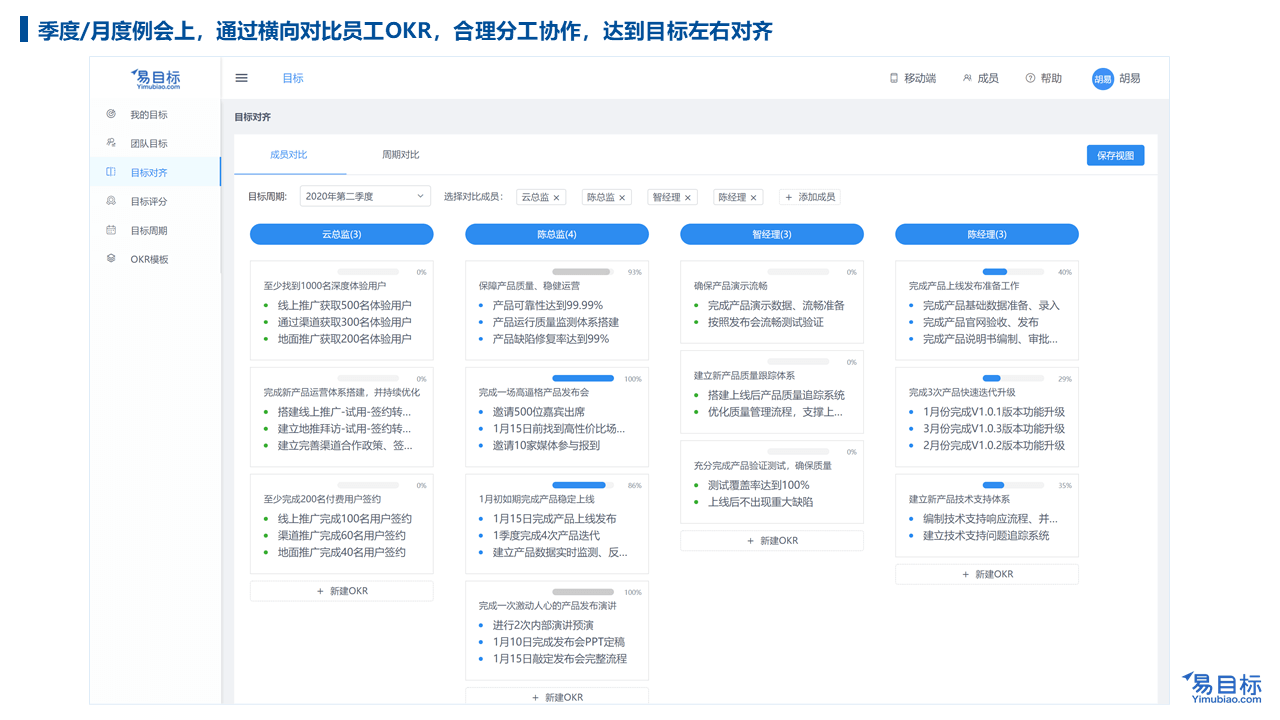Open 目标评分 in the sidebar
Viewport: 1280px width, 720px height.
[x=149, y=202]
